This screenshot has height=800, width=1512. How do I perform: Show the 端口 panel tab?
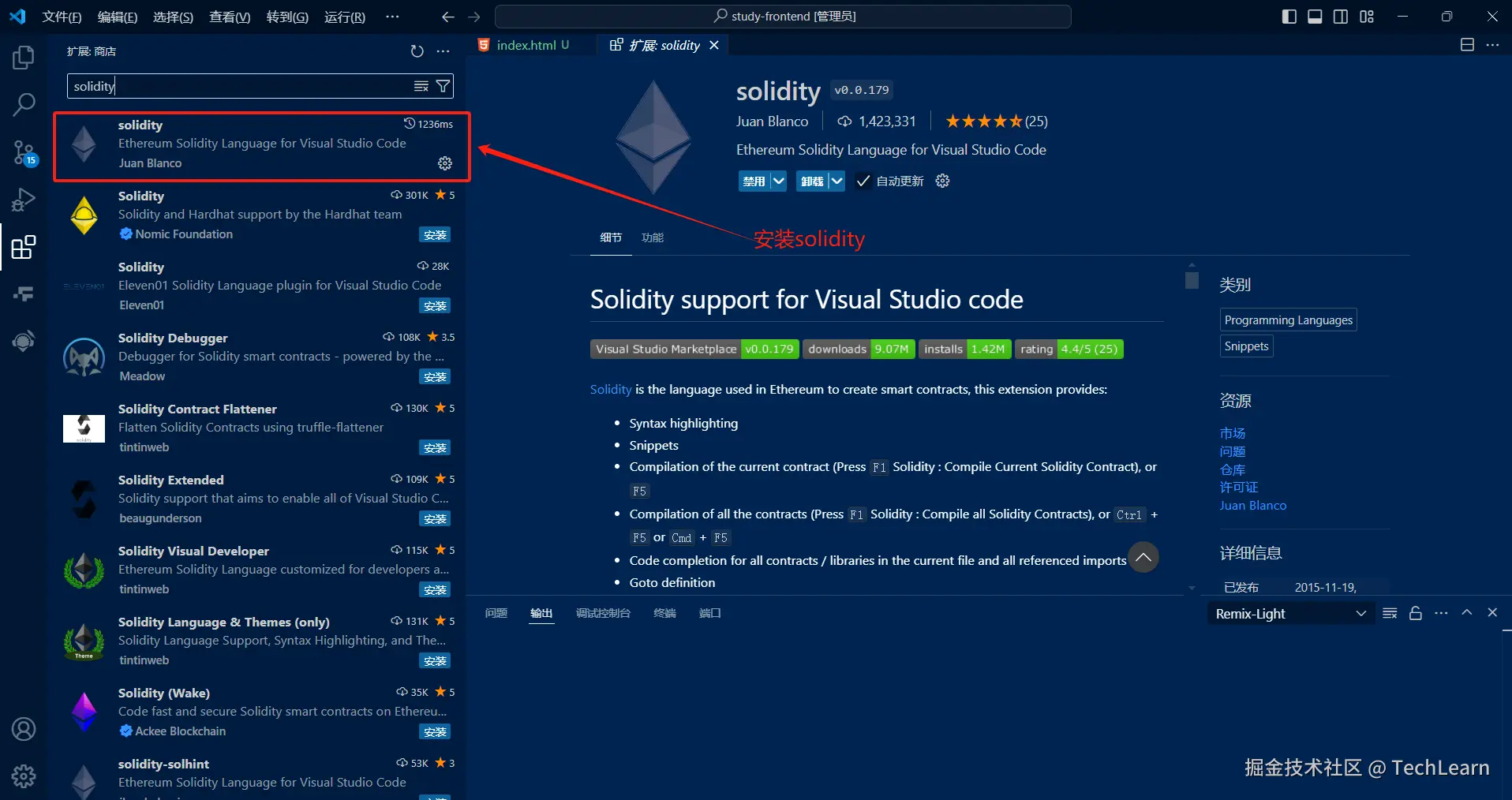tap(710, 613)
